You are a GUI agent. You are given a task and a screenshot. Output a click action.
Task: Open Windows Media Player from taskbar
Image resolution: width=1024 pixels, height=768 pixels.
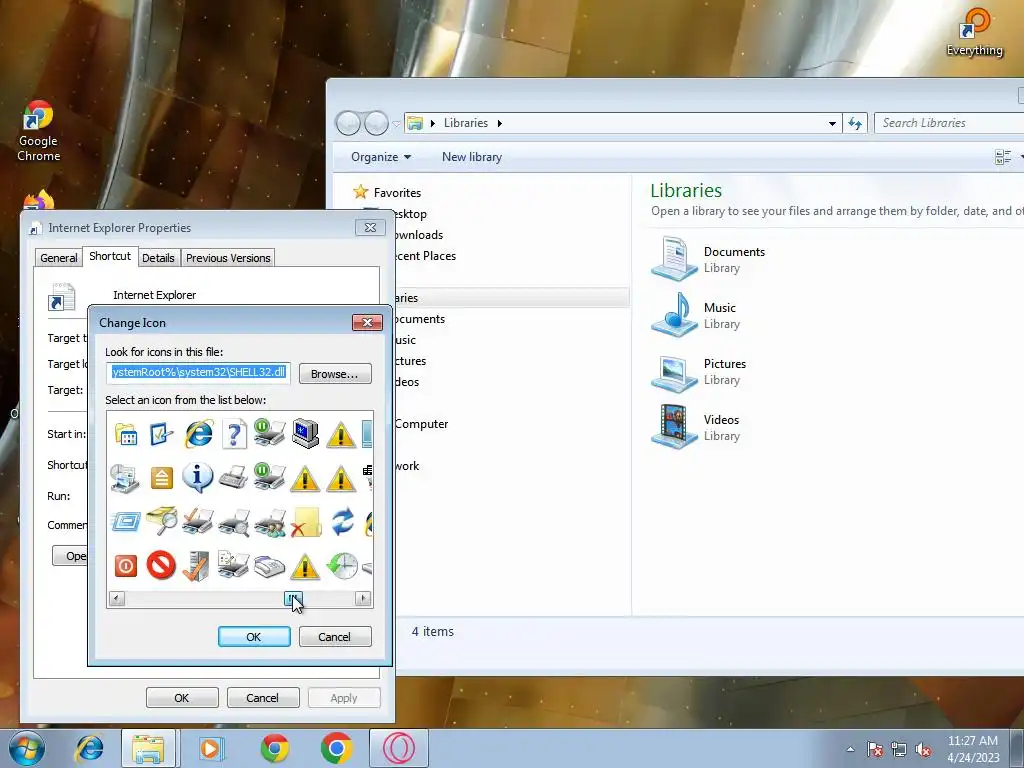[210, 748]
